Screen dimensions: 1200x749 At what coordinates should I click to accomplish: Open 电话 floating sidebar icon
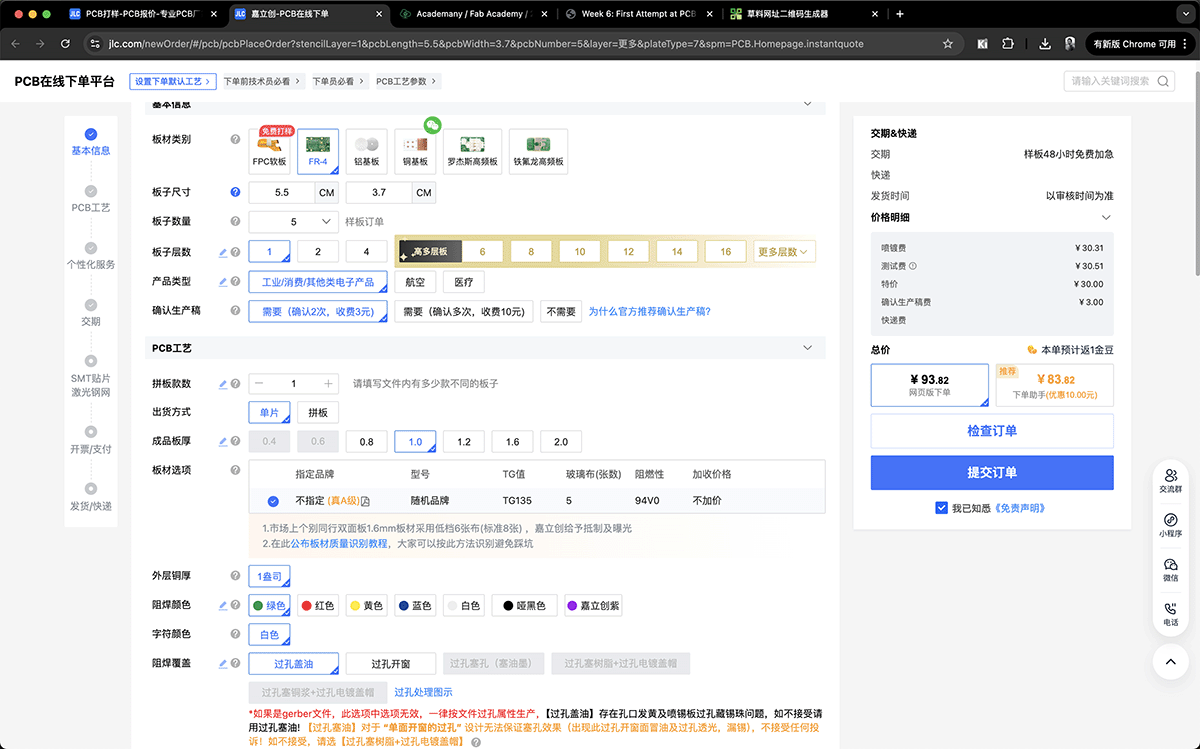click(x=1171, y=614)
